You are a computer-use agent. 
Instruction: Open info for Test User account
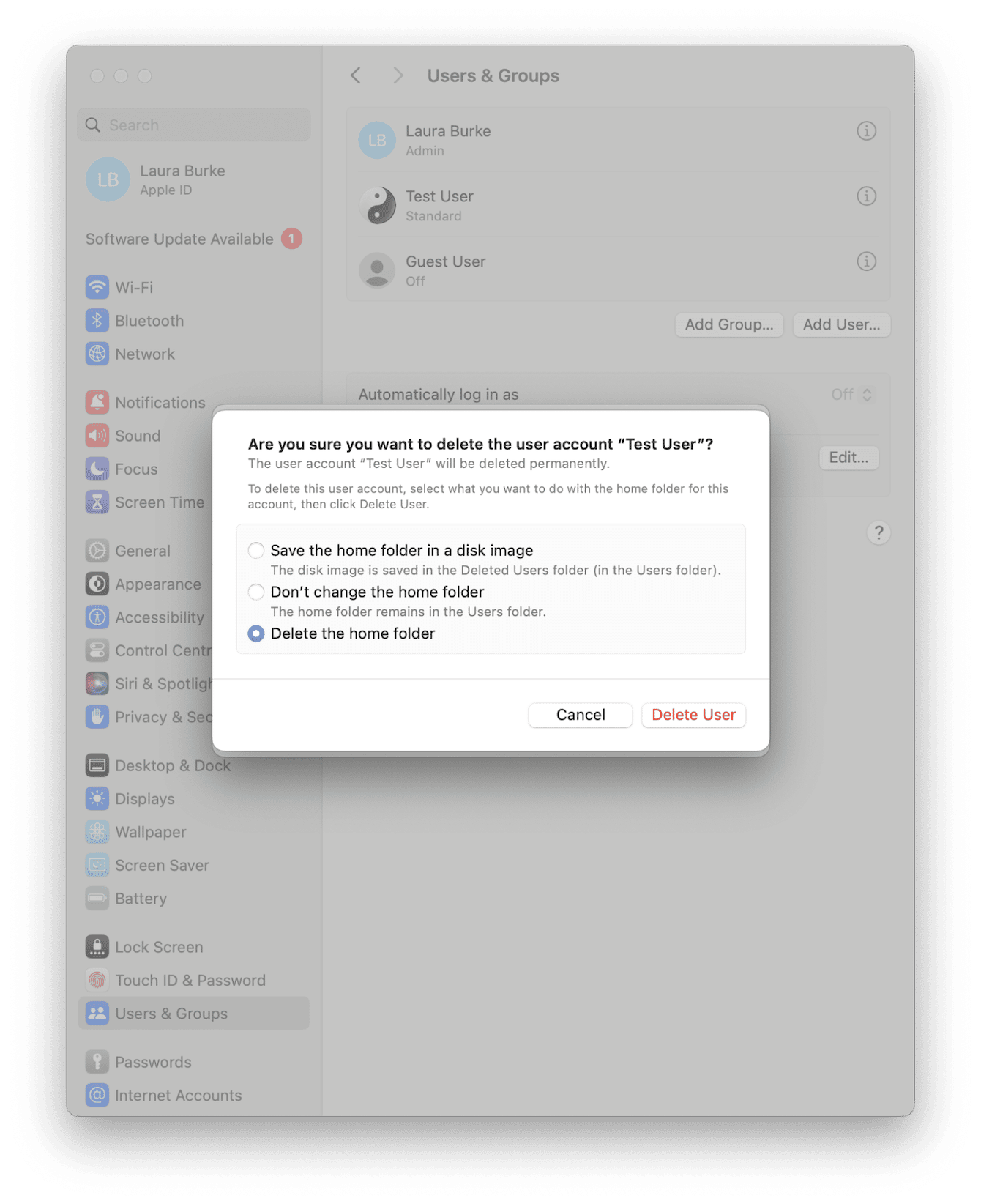point(866,196)
